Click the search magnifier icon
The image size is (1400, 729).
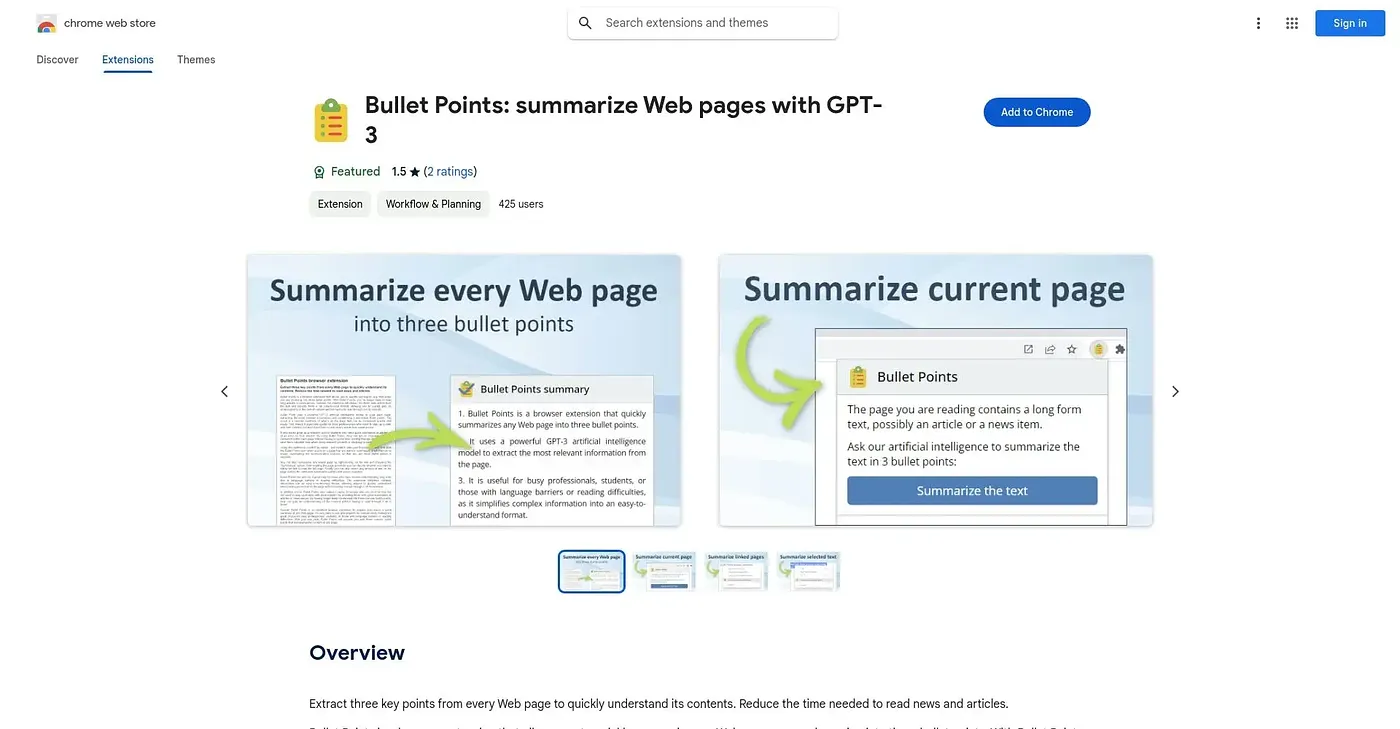pyautogui.click(x=585, y=23)
